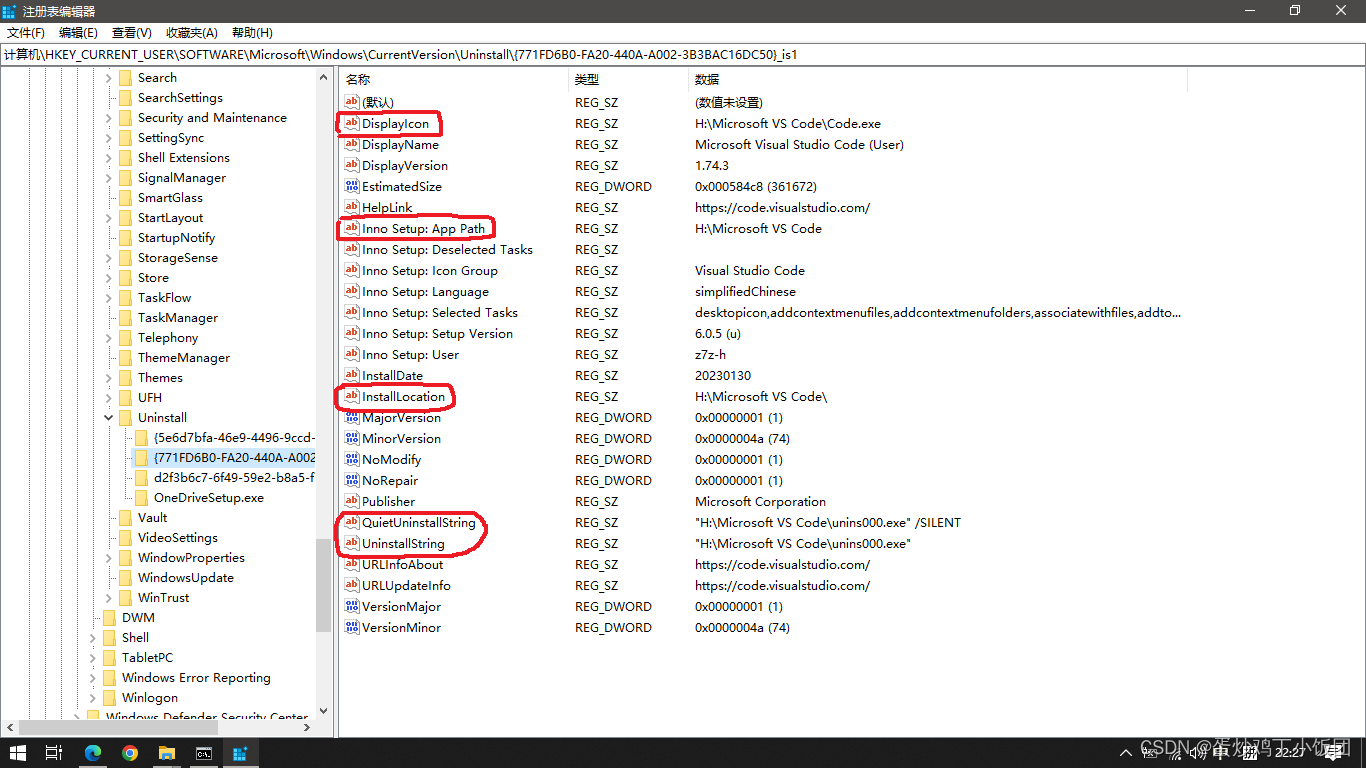Click the folder icon beside TaskManager
The width and height of the screenshot is (1366, 768).
pyautogui.click(x=125, y=317)
